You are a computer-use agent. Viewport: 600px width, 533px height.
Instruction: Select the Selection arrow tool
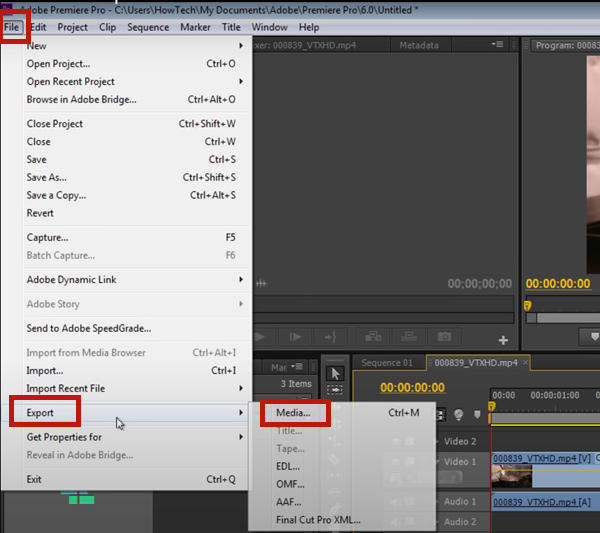click(335, 373)
